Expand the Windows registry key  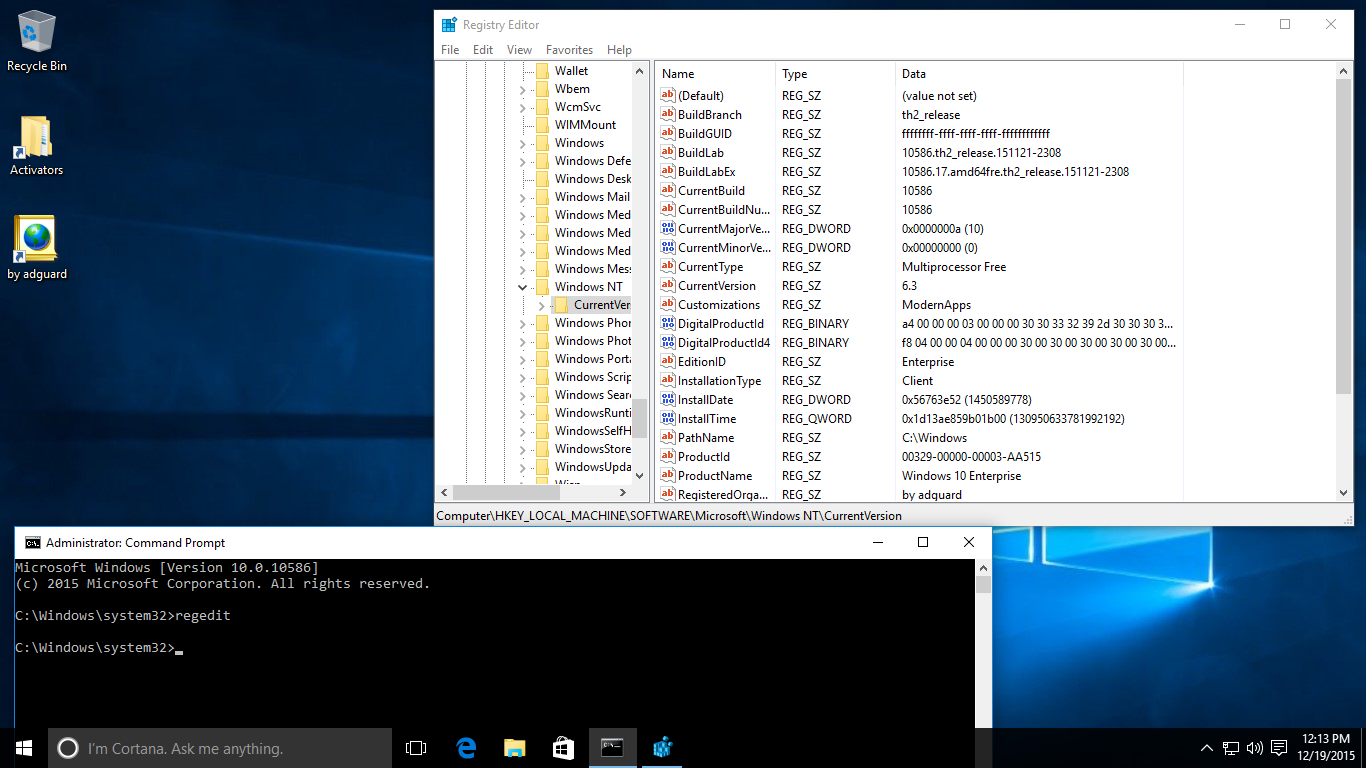tap(522, 143)
